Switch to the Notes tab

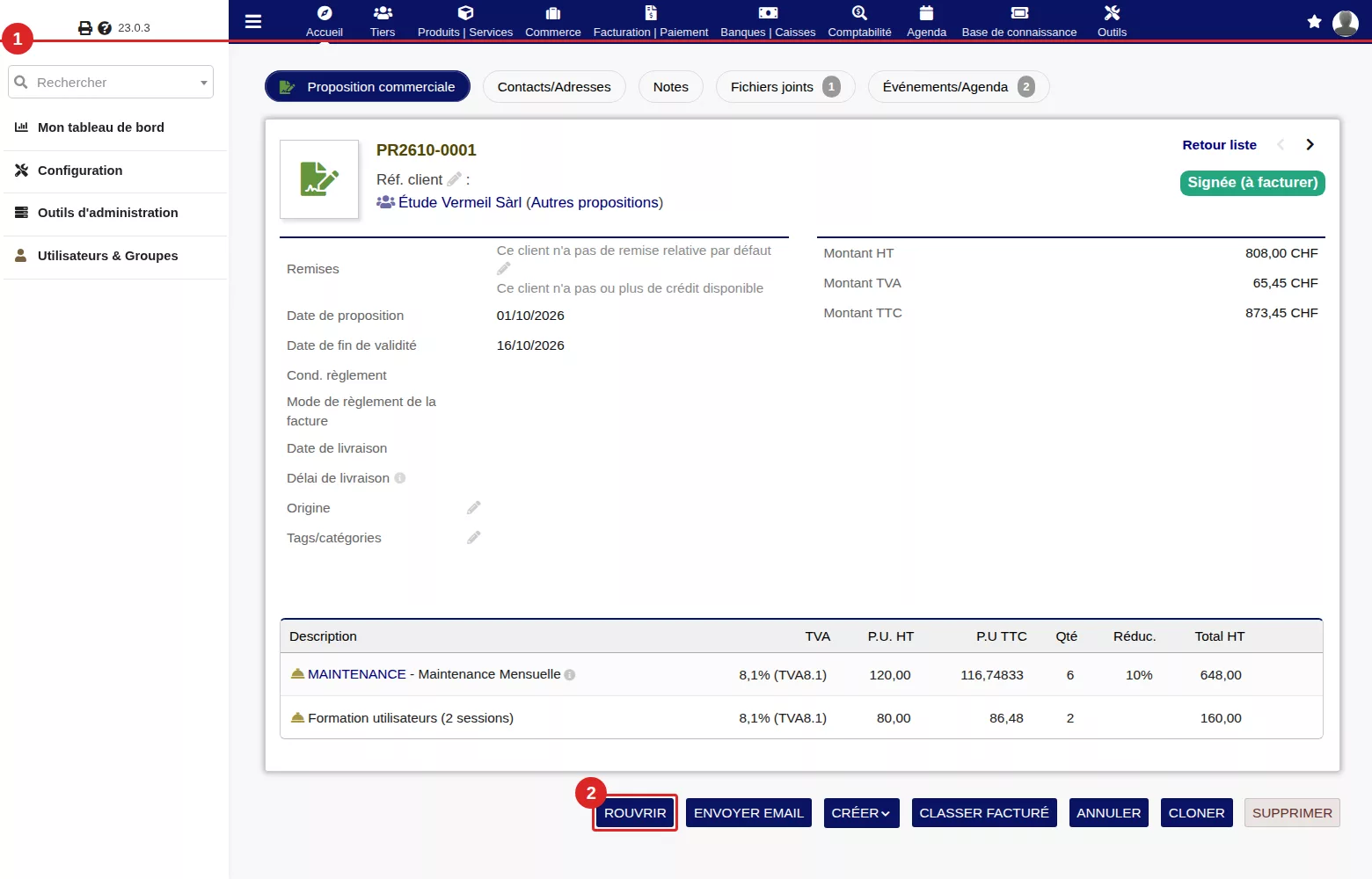point(671,87)
